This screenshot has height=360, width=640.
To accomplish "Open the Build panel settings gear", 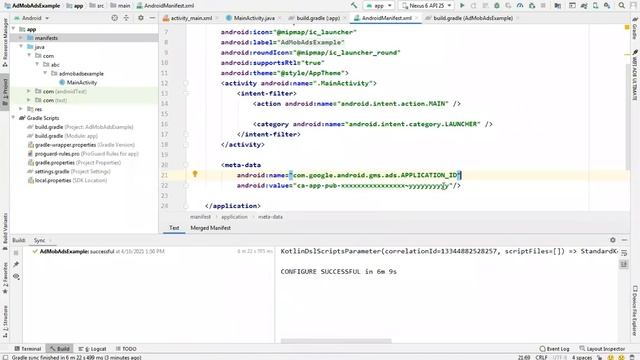I will coord(613,240).
